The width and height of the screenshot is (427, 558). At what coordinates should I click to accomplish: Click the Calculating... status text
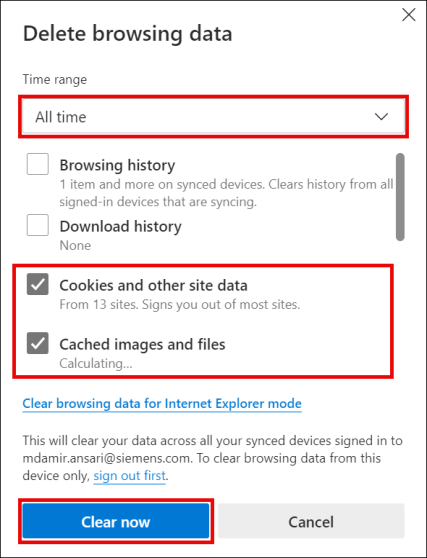point(96,363)
